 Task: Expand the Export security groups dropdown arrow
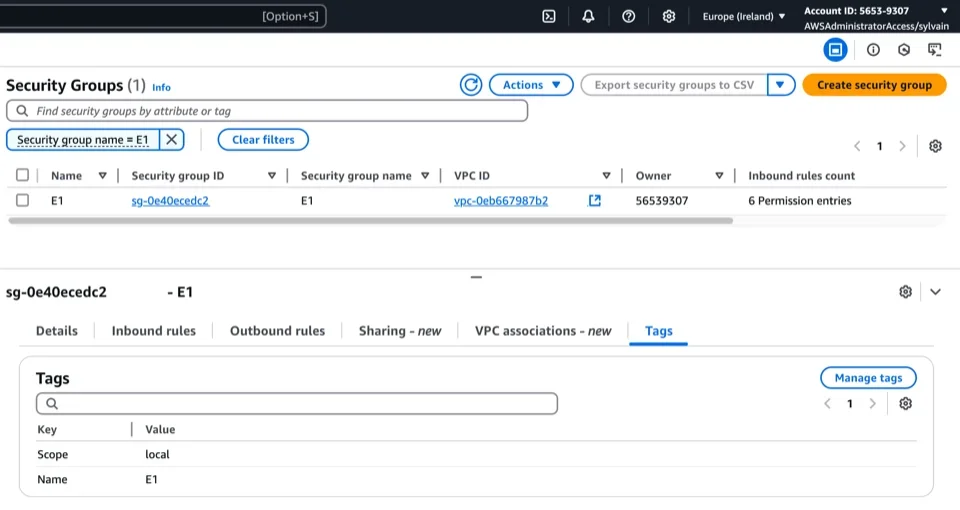(781, 85)
